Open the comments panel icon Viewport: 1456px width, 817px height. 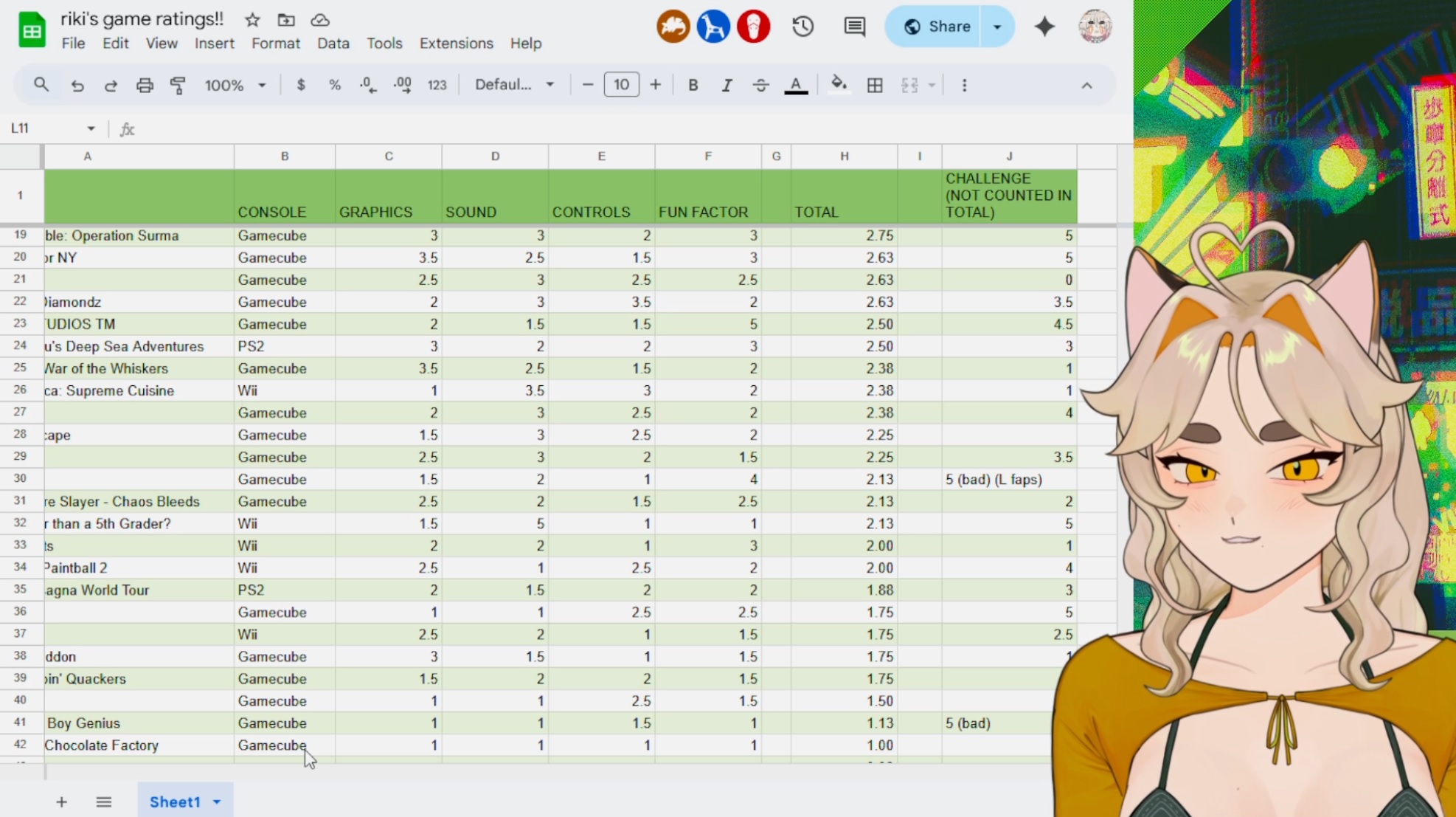pos(854,27)
